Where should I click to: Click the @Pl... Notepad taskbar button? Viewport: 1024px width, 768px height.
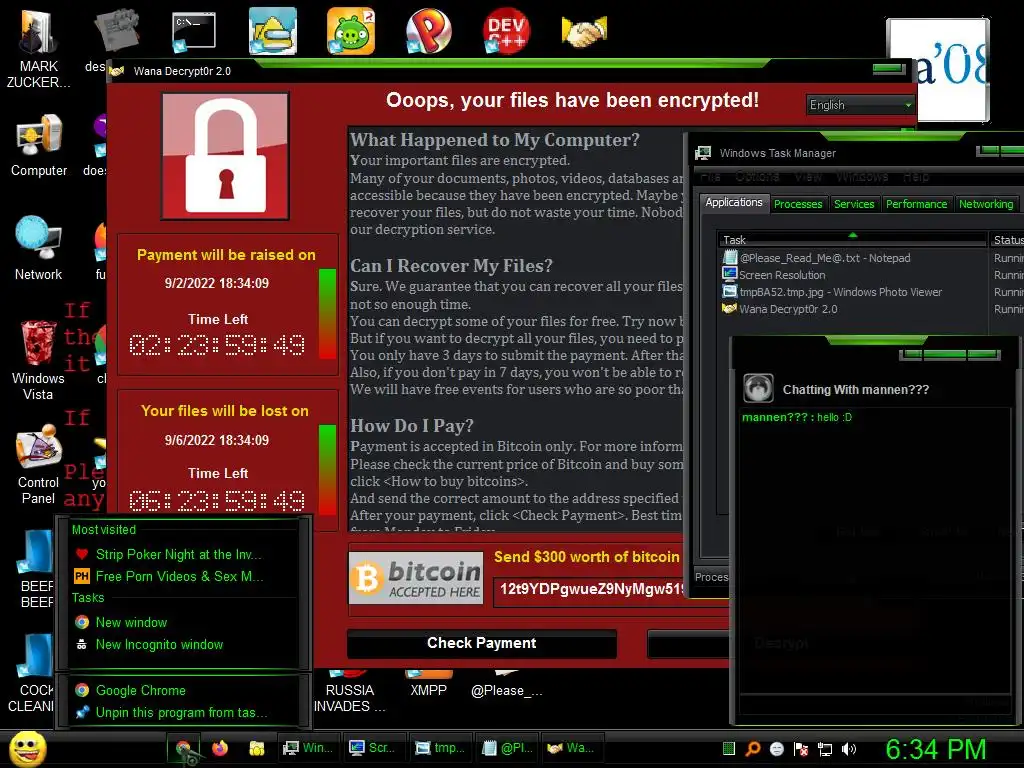[x=507, y=748]
